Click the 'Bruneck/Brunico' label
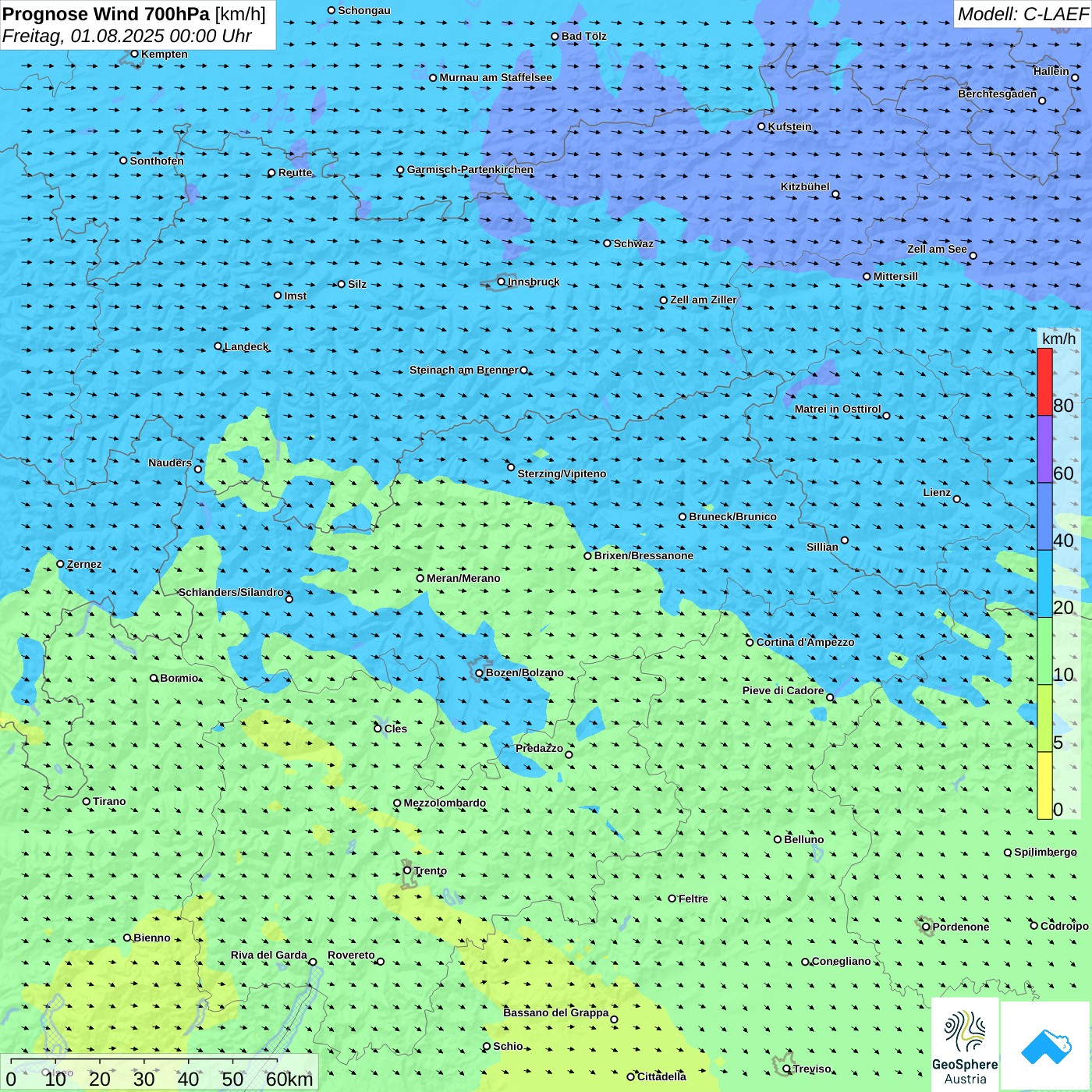The image size is (1092, 1092). pos(732,516)
